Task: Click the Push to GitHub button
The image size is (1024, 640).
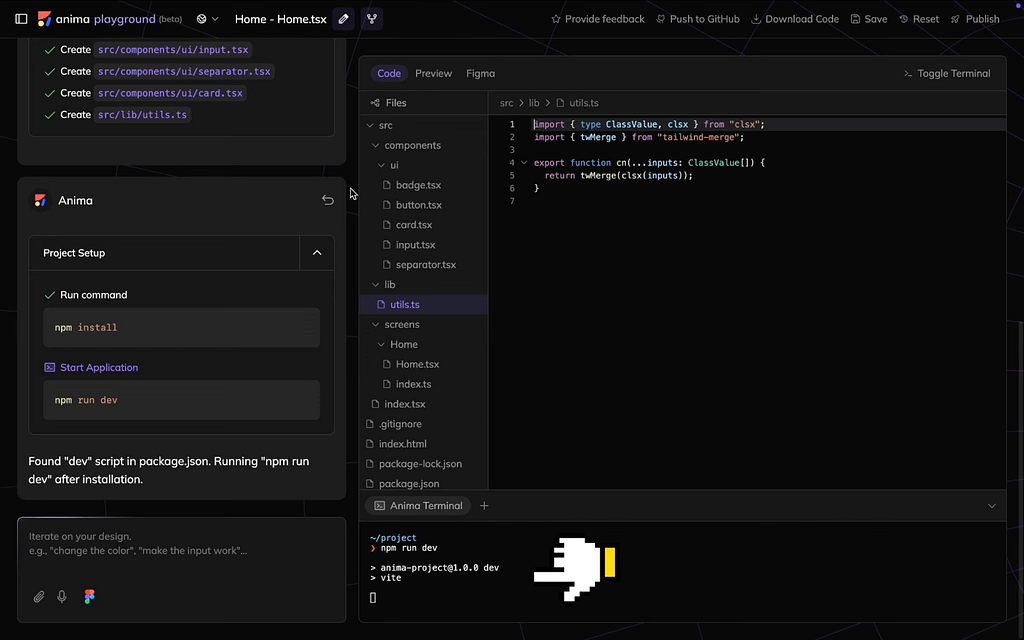Action: pyautogui.click(x=698, y=19)
